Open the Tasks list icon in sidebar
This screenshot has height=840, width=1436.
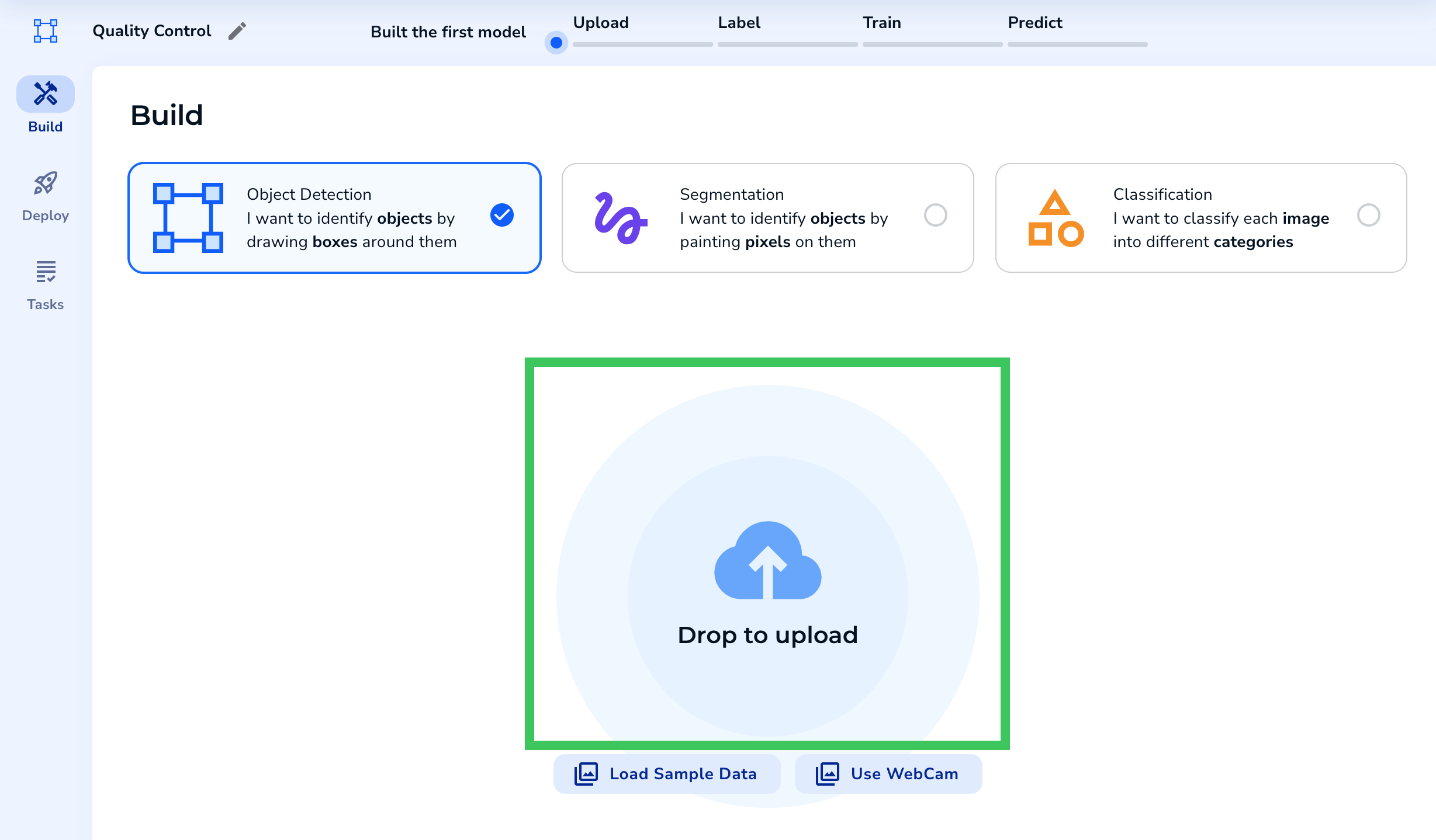pos(46,272)
